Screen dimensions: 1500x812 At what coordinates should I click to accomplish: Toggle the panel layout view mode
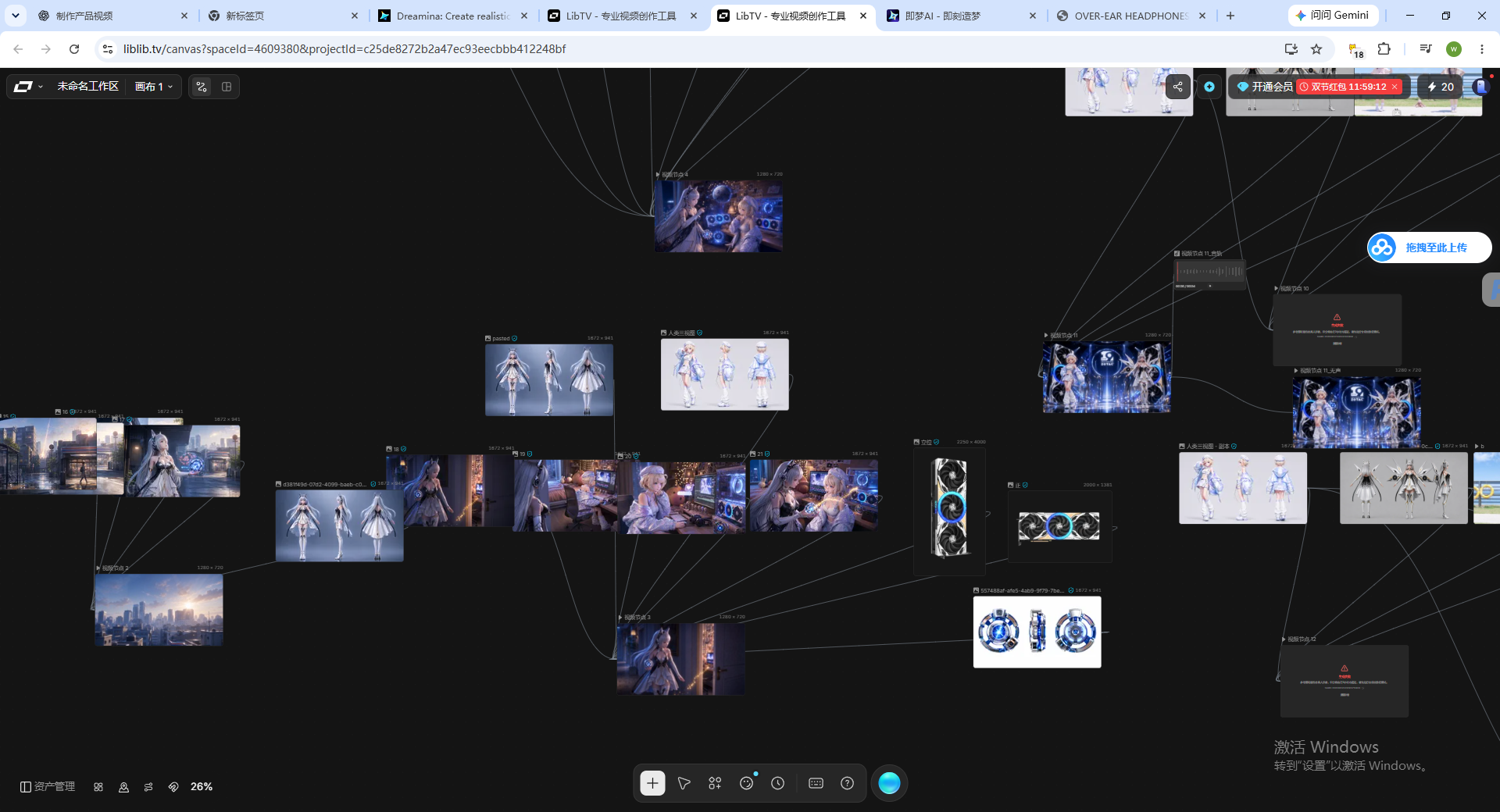[227, 87]
